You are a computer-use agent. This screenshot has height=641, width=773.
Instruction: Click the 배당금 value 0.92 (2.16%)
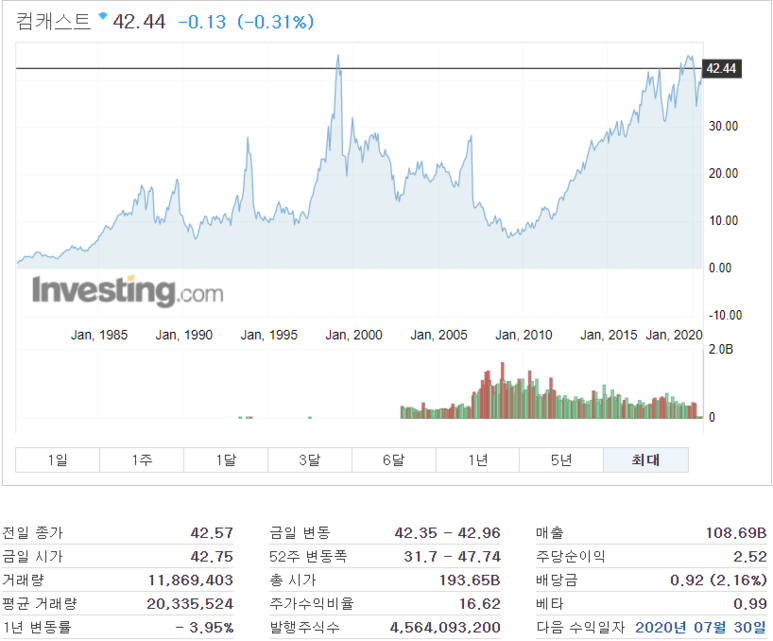(718, 580)
